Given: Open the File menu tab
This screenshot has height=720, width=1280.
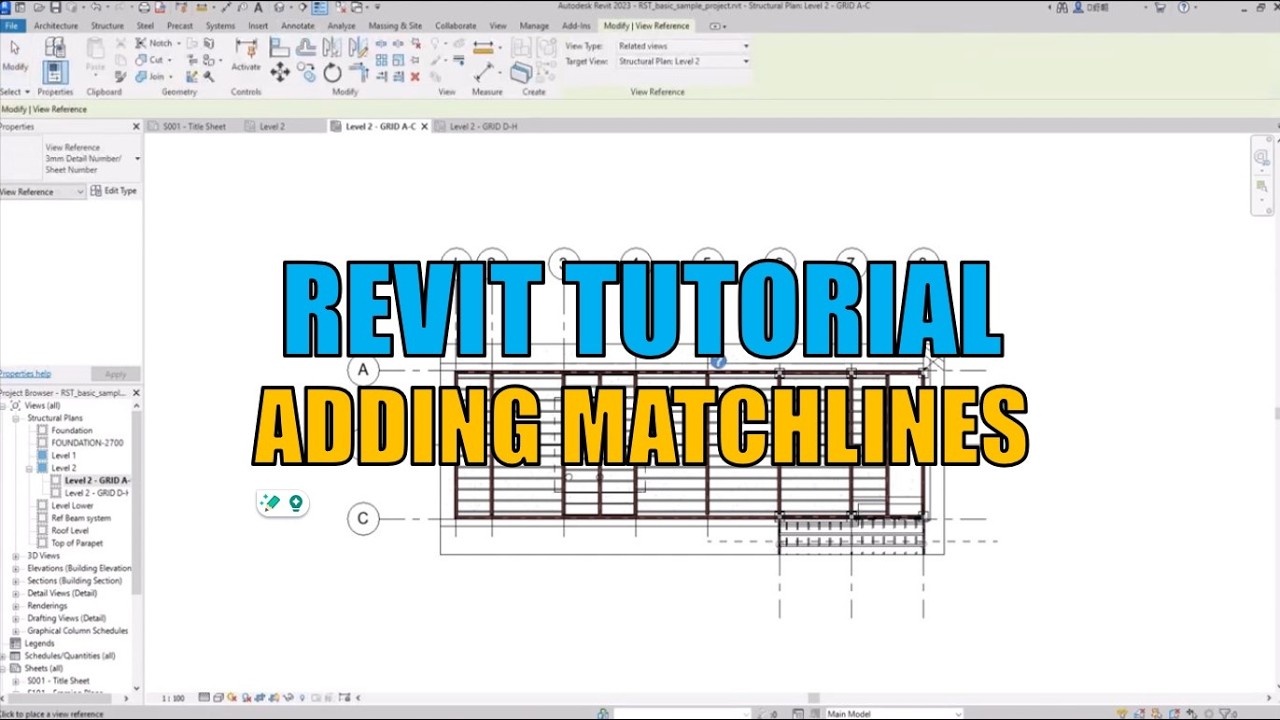Looking at the screenshot, I should tap(11, 26).
